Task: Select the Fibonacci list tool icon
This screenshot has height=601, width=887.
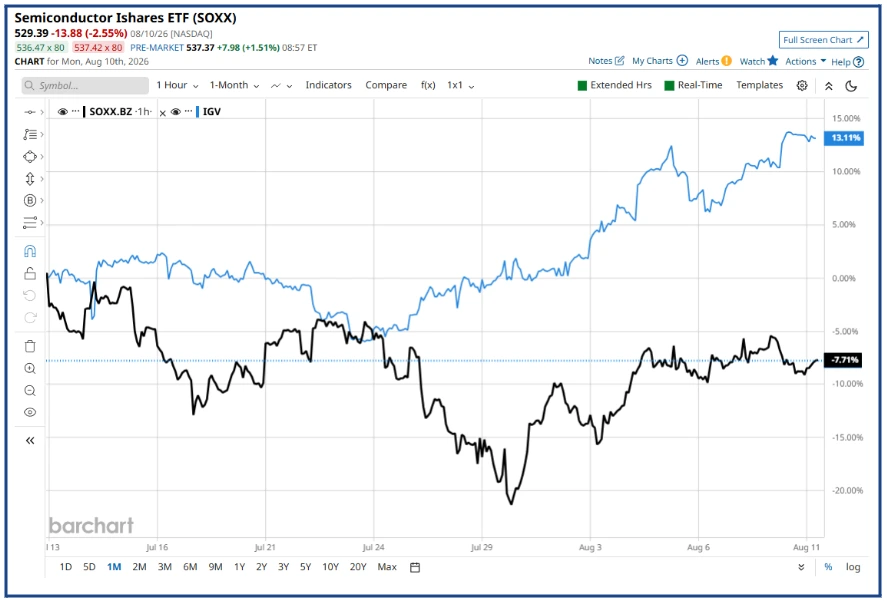Action: coord(30,134)
